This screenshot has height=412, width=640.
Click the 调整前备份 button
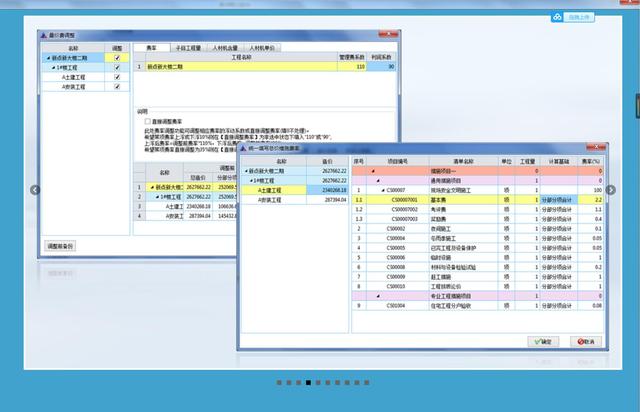pos(60,246)
